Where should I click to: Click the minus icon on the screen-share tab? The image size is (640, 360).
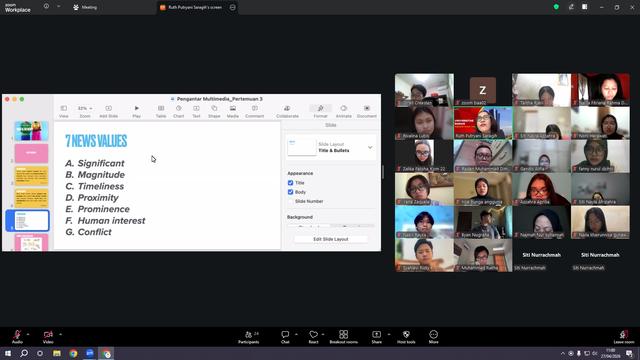click(233, 7)
